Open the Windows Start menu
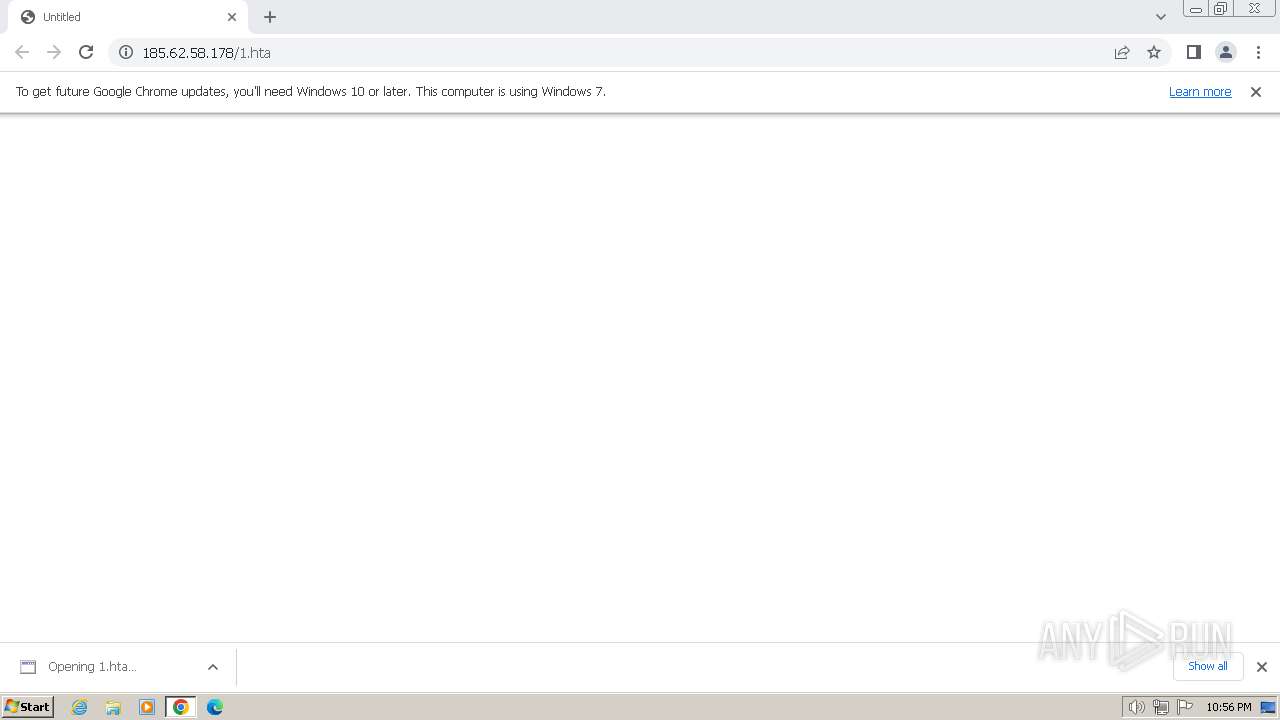This screenshot has height=720, width=1280. pyautogui.click(x=28, y=707)
